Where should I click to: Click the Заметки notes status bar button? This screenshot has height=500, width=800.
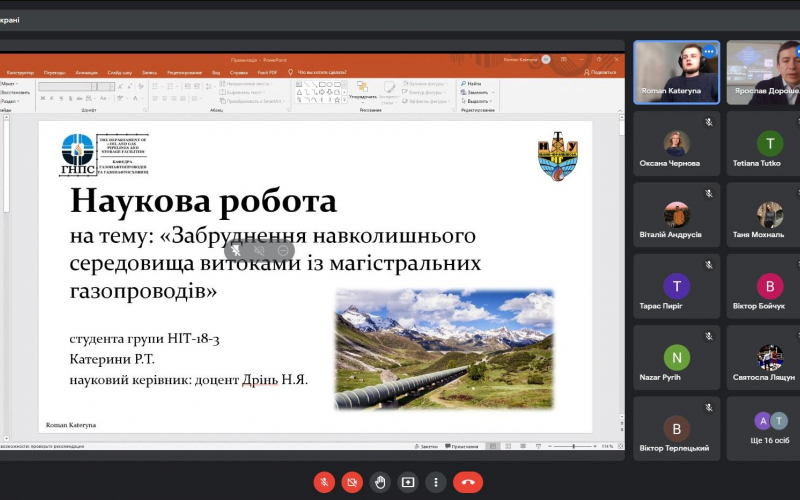point(426,446)
